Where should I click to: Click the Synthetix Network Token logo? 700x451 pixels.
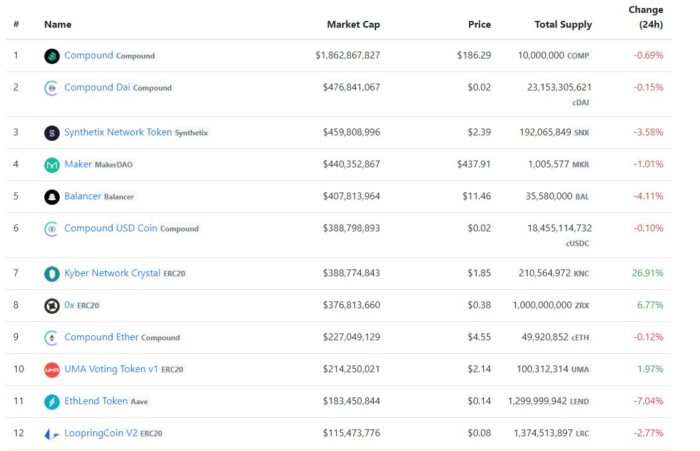(x=52, y=133)
